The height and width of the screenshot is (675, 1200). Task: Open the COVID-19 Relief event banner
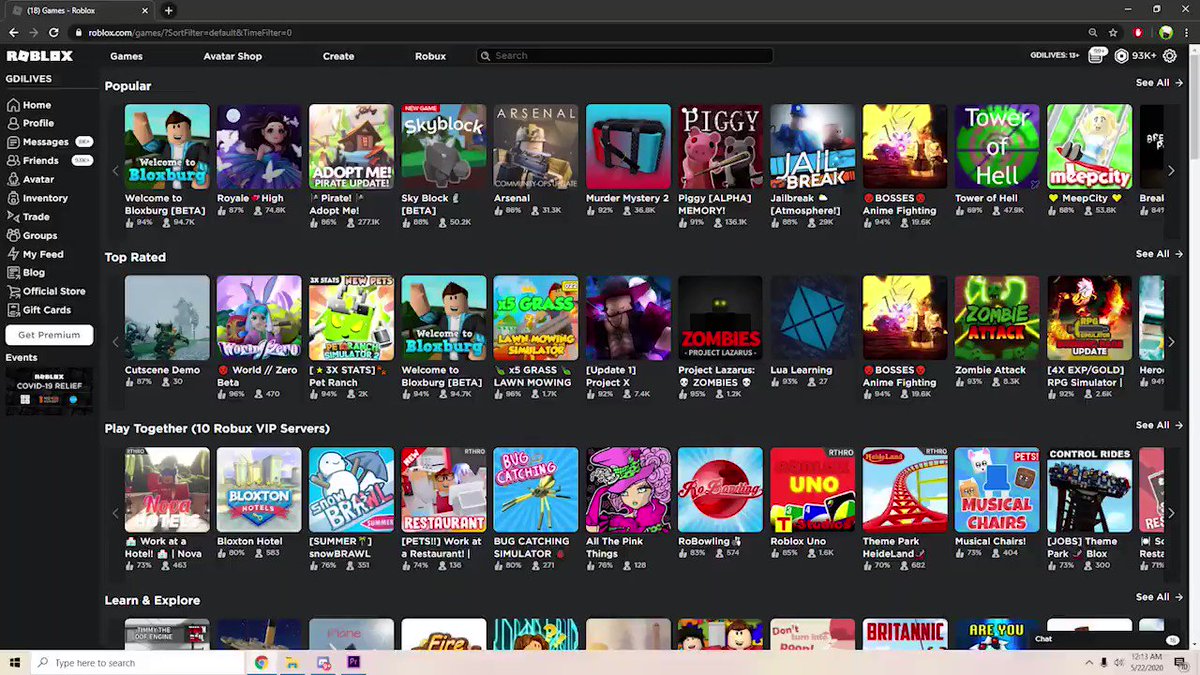click(49, 389)
